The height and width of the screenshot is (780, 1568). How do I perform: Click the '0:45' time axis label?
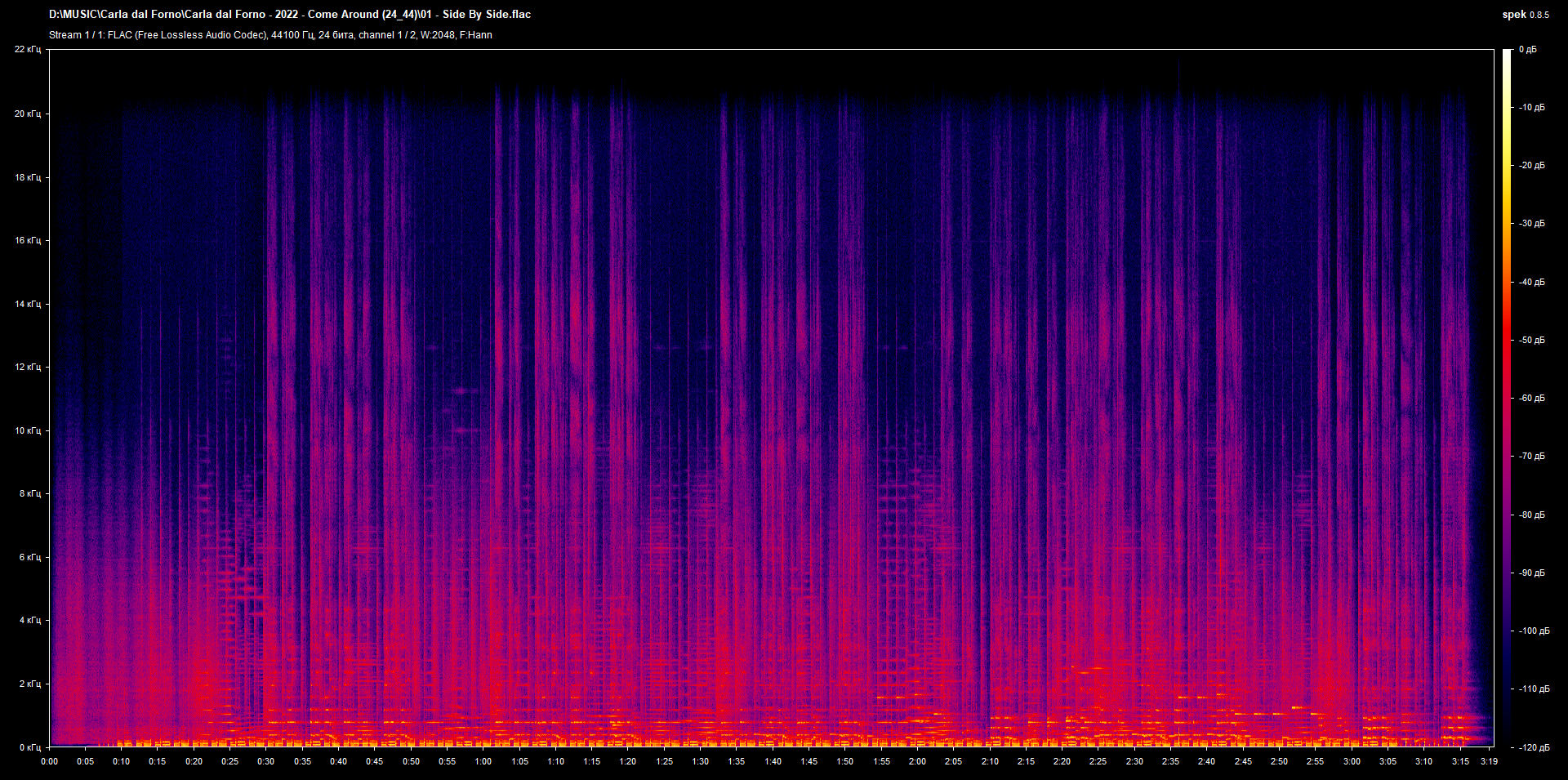click(375, 761)
